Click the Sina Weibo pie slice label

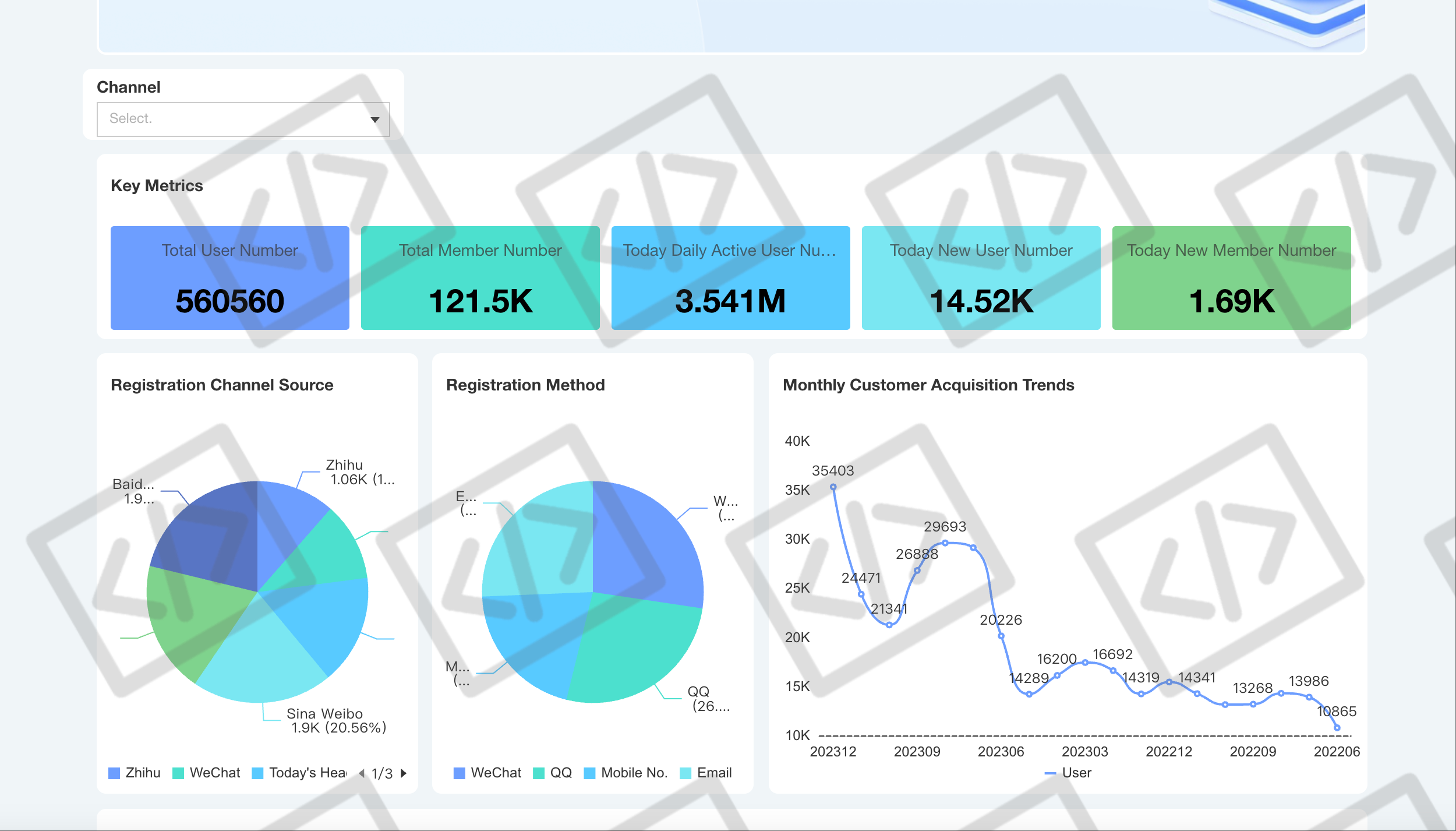325,714
